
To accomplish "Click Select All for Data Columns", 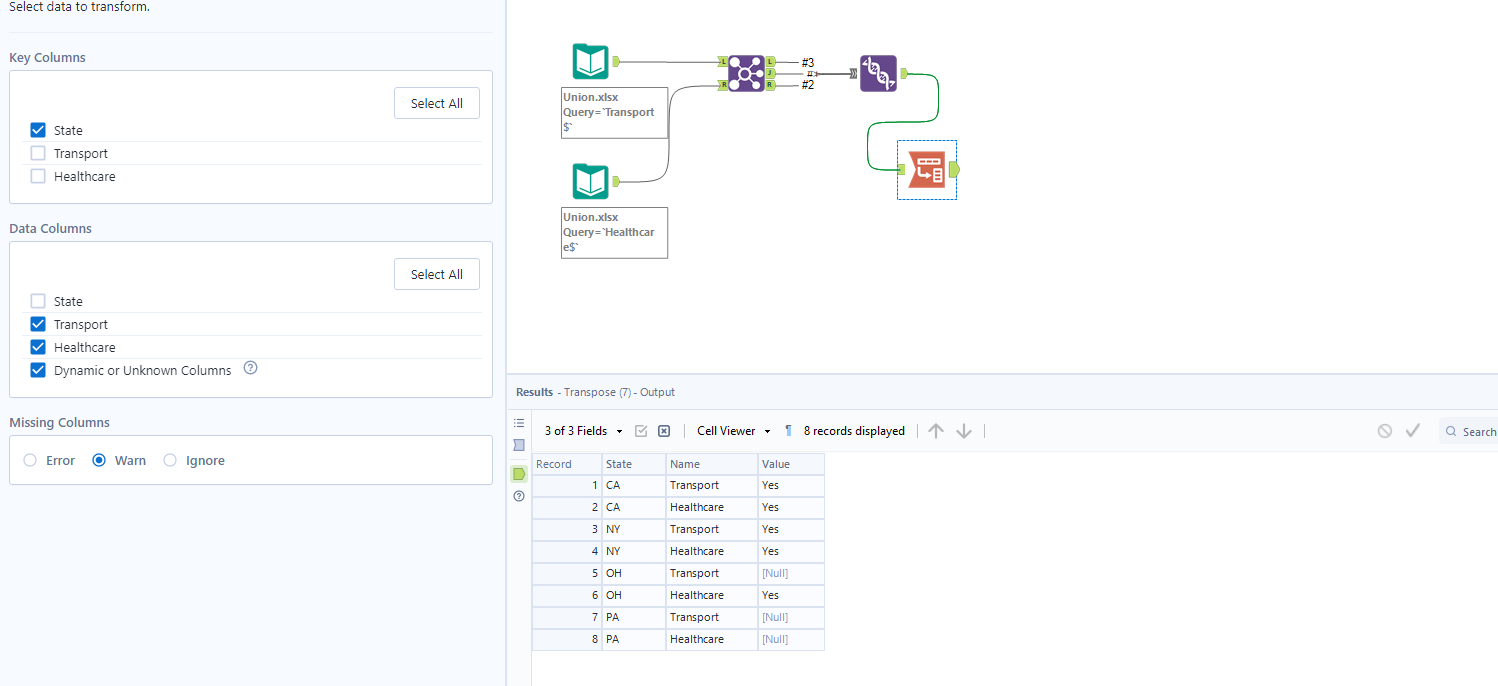I will tap(436, 274).
